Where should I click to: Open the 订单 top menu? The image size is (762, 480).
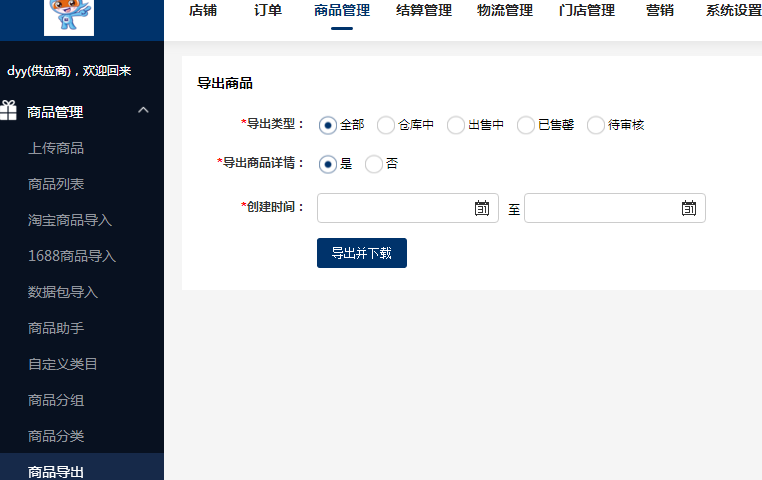click(268, 11)
